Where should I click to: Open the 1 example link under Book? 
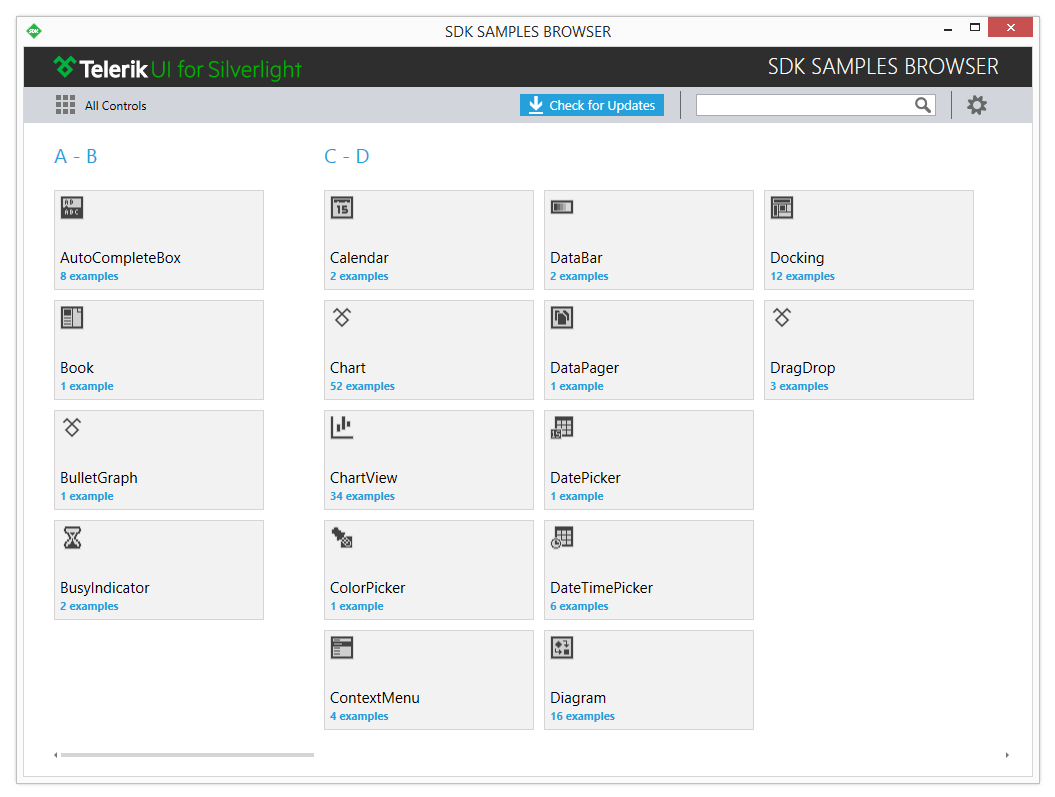(x=87, y=387)
